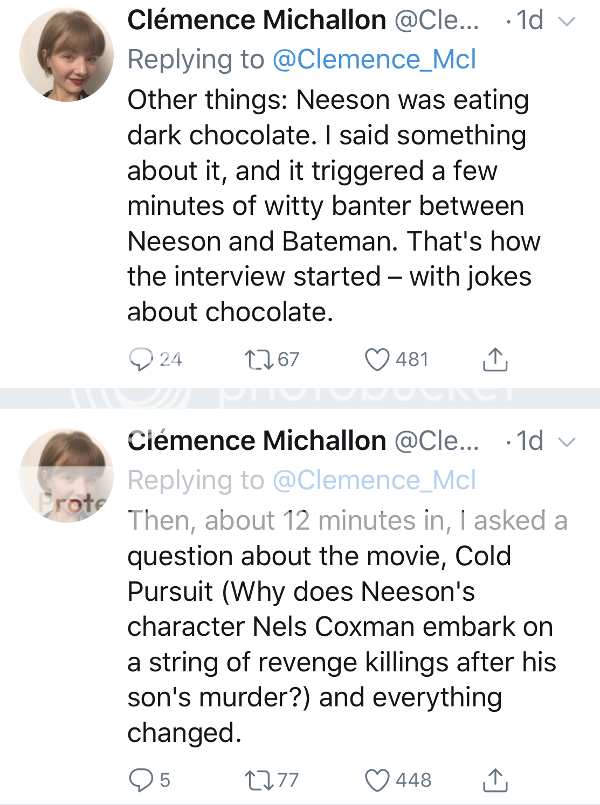
Task: Share the dark chocolate tweet
Action: point(494,358)
